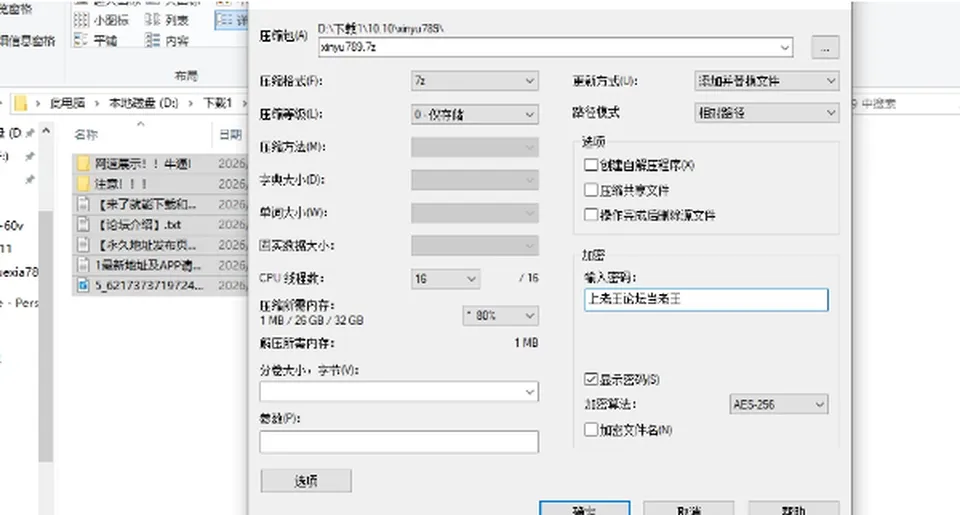Select the 【永久地址发布页 file row

pyautogui.click(x=160, y=244)
